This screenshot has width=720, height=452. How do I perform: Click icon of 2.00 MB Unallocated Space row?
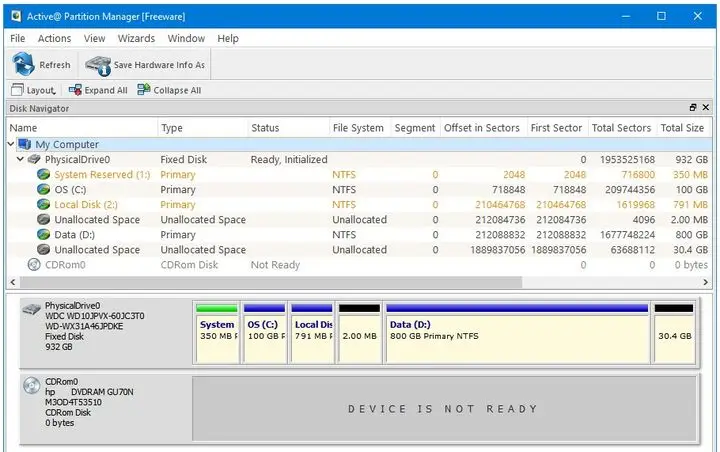pyautogui.click(x=43, y=220)
